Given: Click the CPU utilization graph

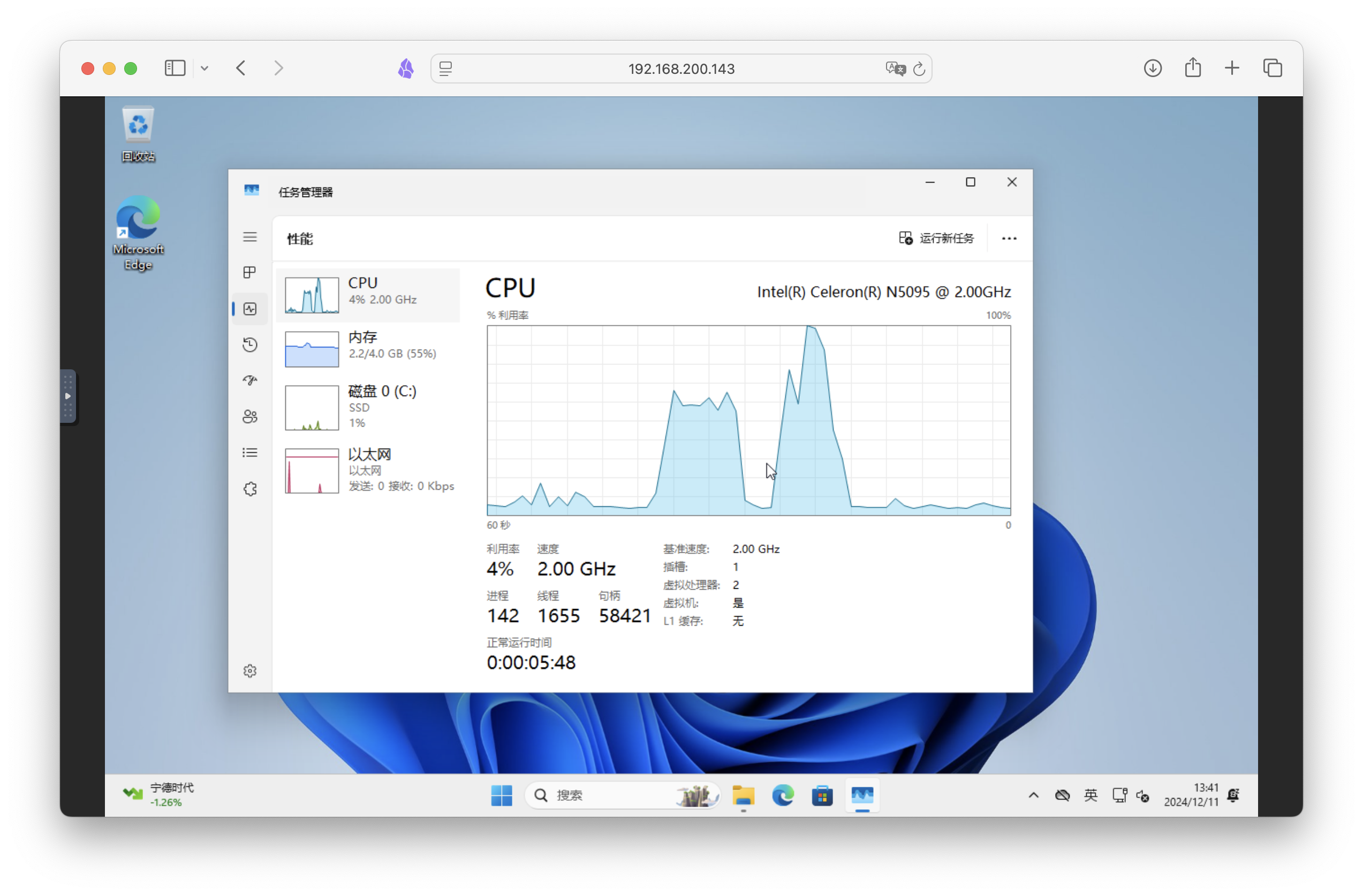Looking at the screenshot, I should (748, 420).
